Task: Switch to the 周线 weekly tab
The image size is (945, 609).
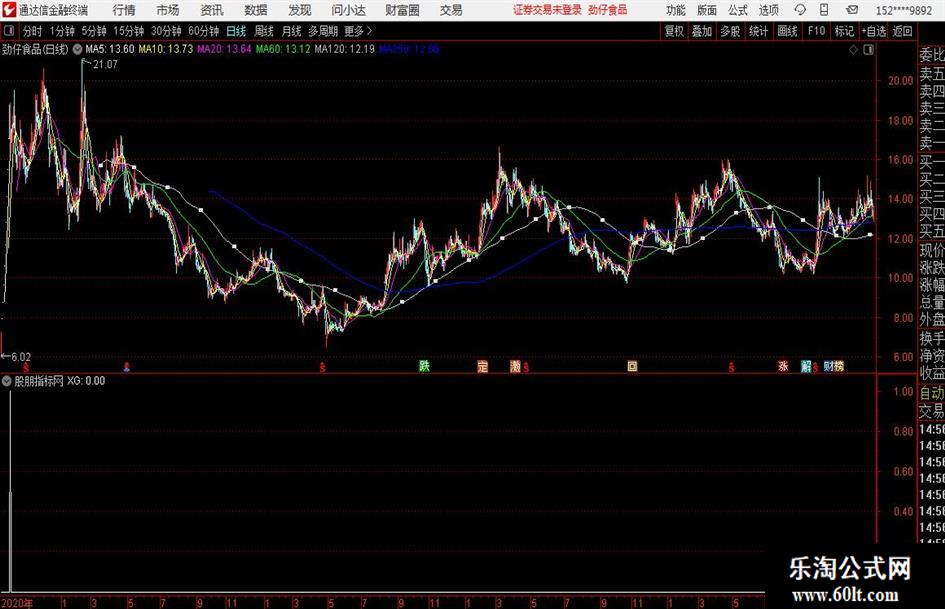Action: tap(264, 31)
